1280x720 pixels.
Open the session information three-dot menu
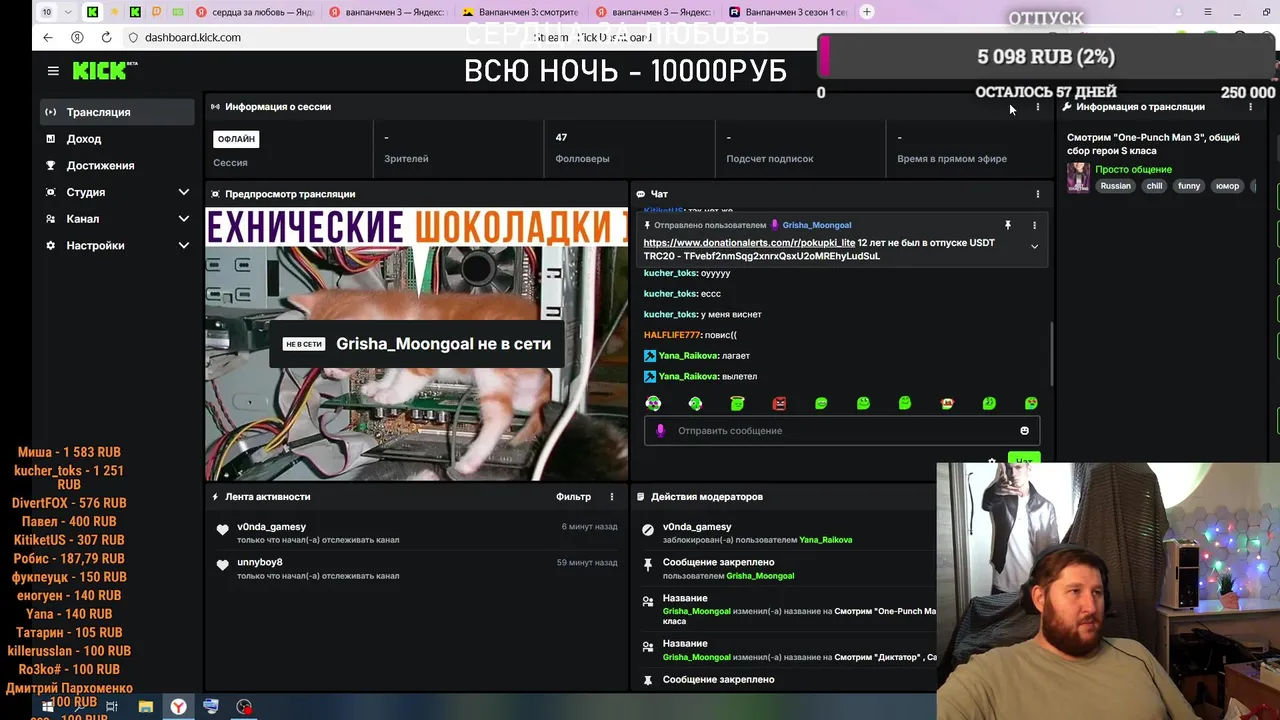[1037, 107]
